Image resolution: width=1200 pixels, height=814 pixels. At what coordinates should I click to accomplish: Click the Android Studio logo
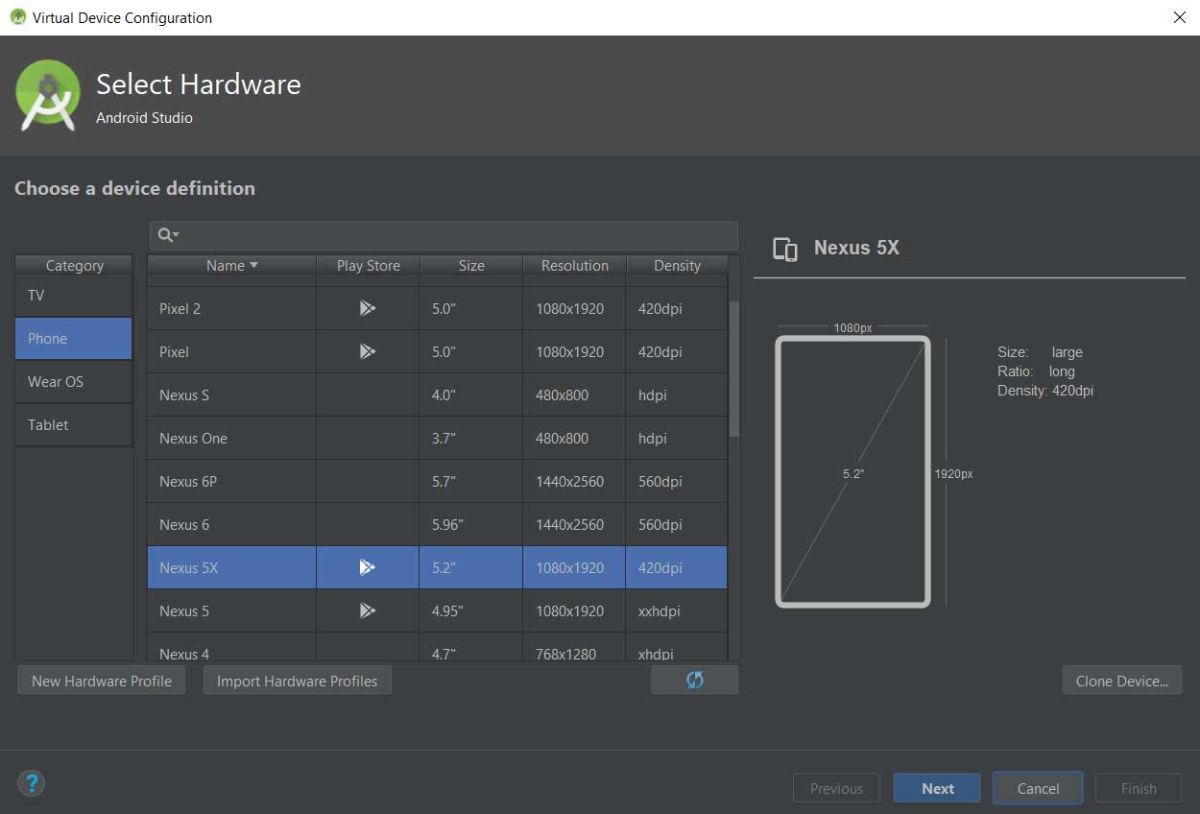pos(47,96)
